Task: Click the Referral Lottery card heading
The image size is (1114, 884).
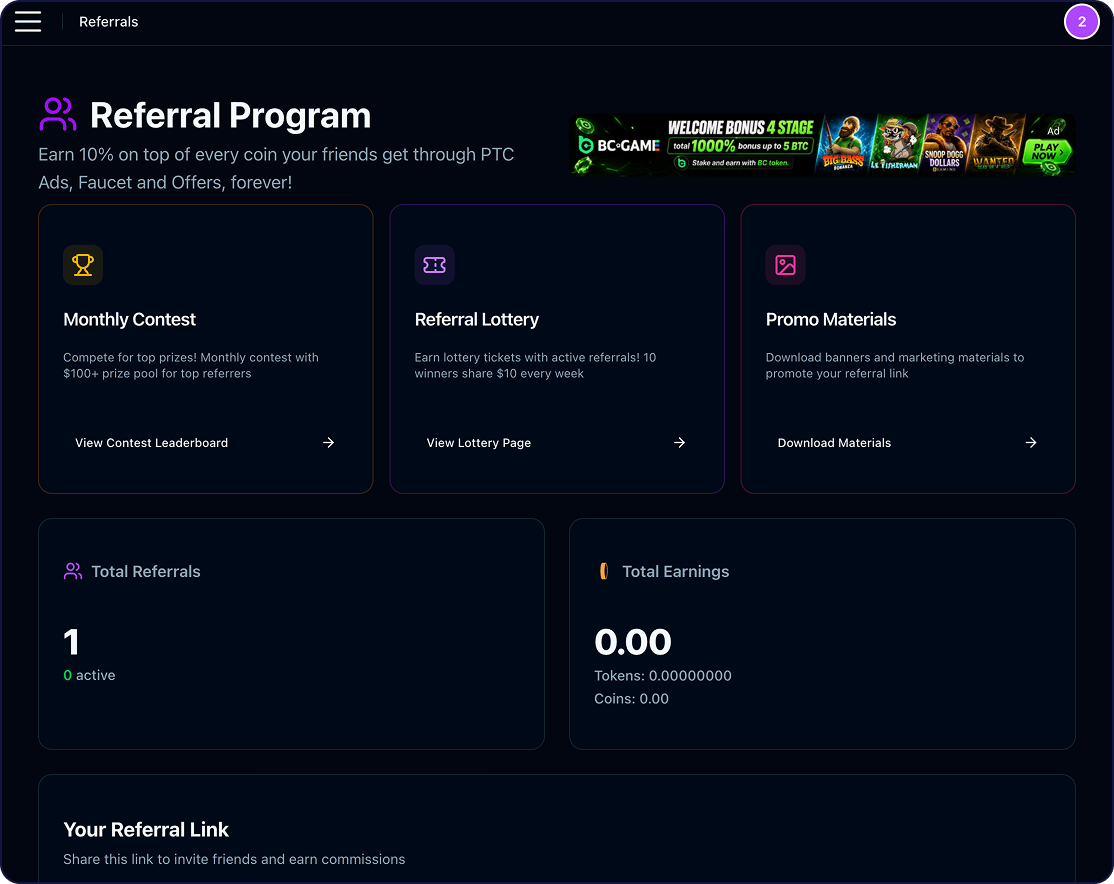Action: tap(477, 319)
